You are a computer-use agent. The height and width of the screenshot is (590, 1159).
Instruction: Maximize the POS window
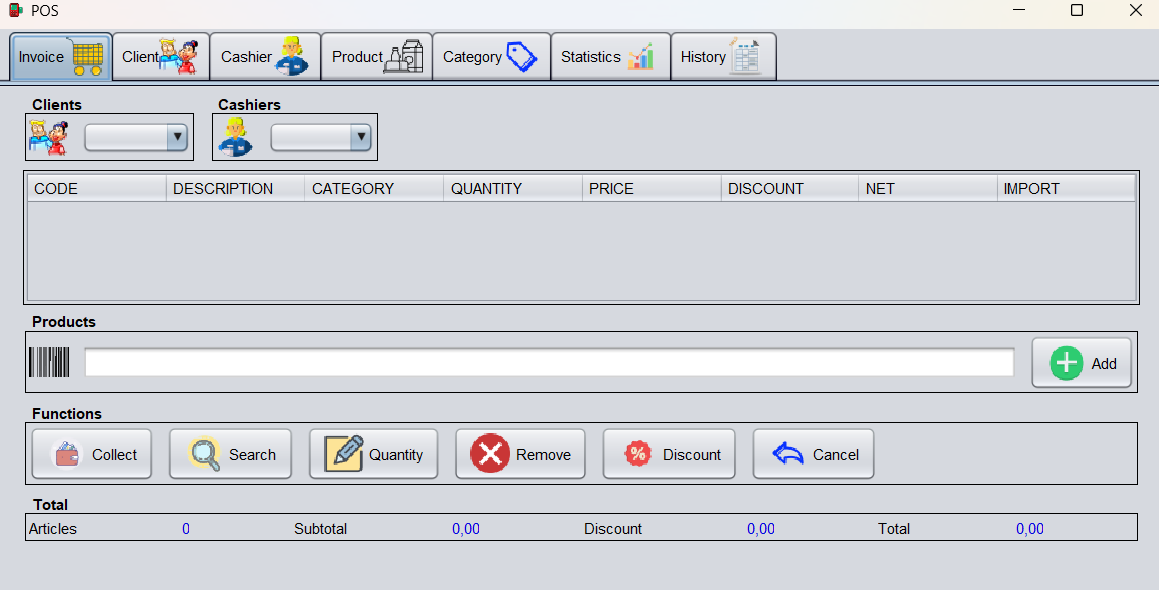click(x=1077, y=10)
